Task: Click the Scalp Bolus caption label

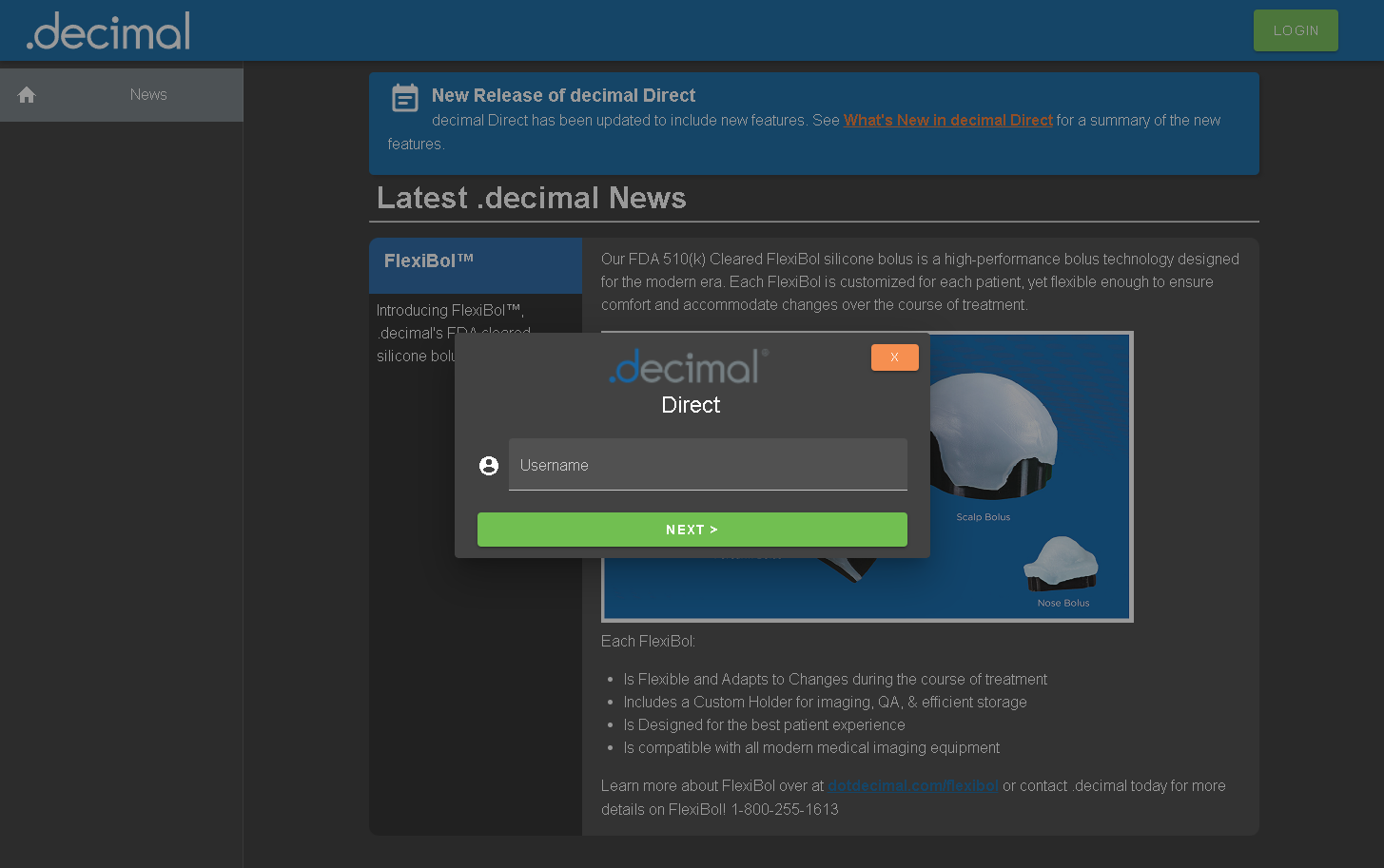Action: (983, 517)
